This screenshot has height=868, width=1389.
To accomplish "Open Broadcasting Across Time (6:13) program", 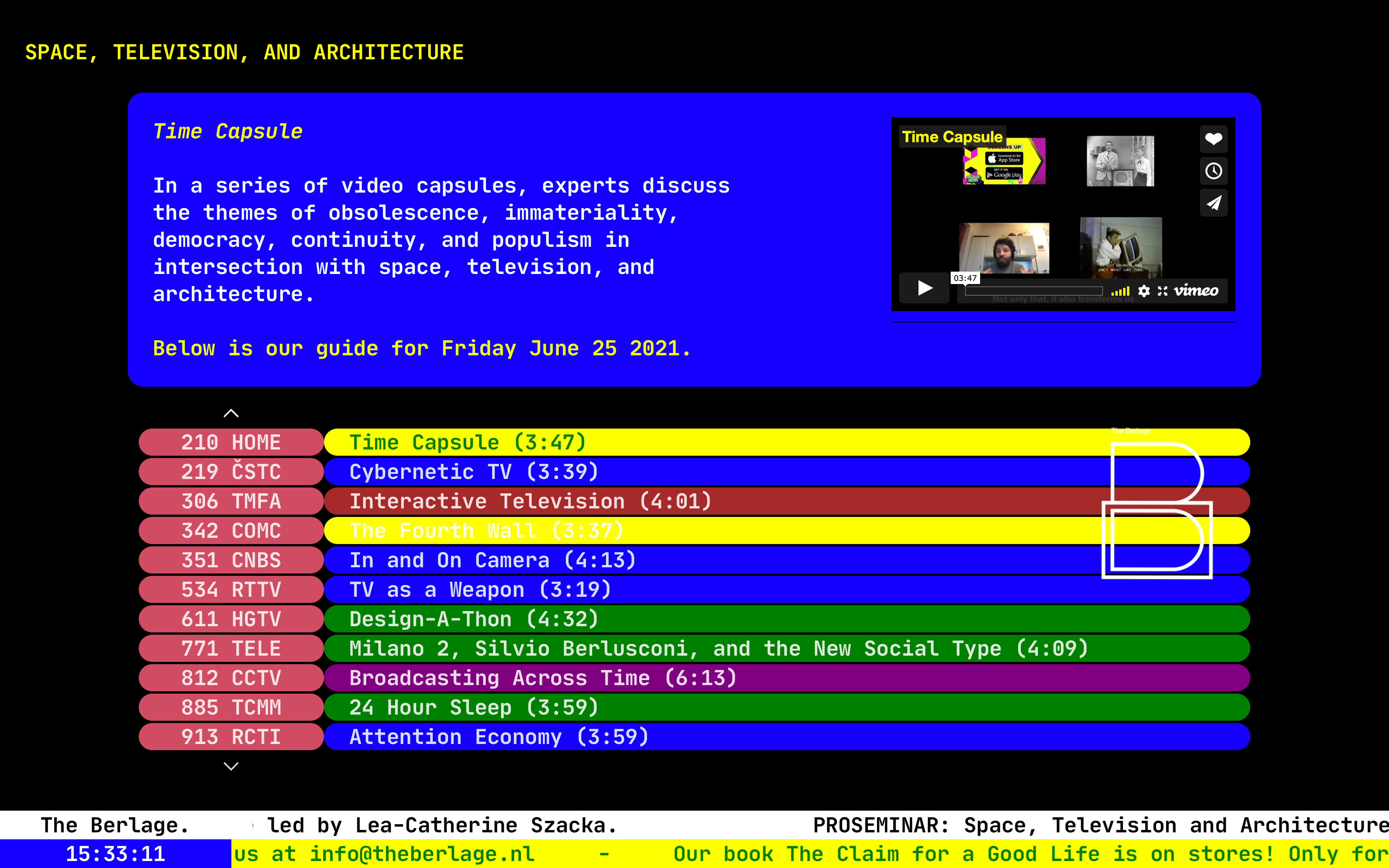I will (787, 678).
